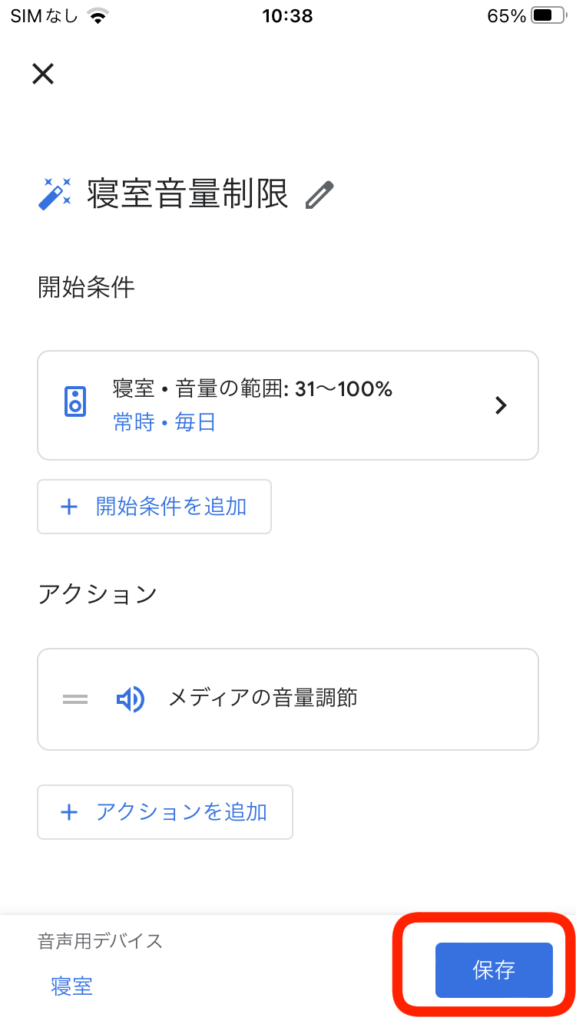Tap the volume speaker icon in action card
576x1024 pixels.
(130, 699)
